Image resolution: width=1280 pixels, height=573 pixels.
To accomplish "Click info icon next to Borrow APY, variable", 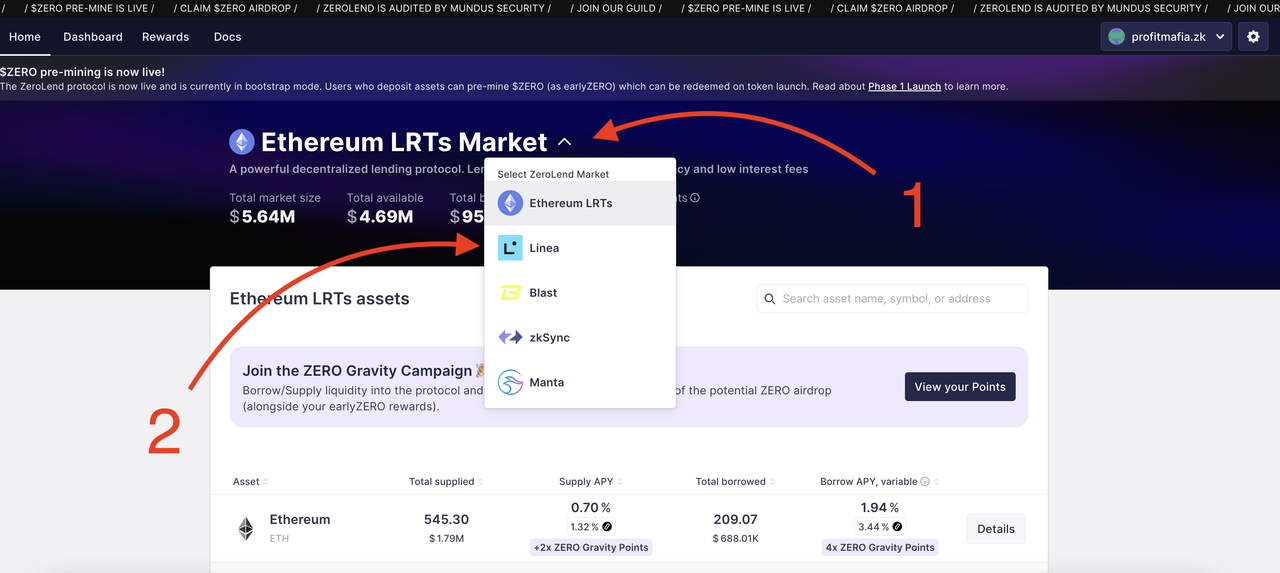I will coord(925,482).
